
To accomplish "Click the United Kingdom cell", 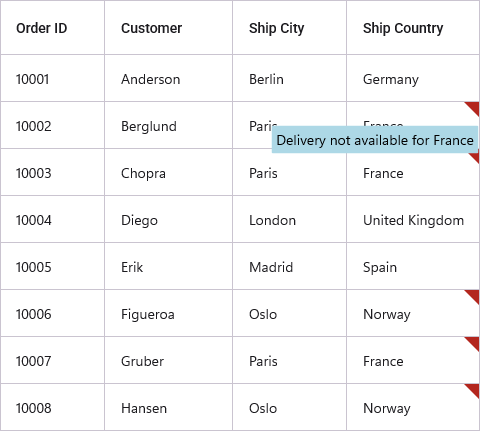I will point(413,219).
